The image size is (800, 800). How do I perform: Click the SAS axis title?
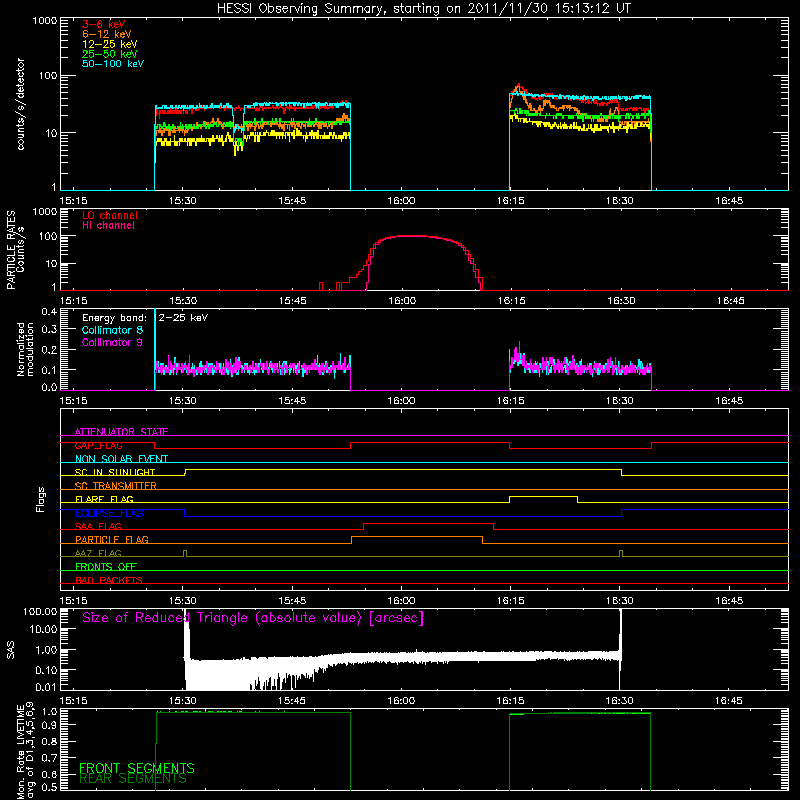click(x=10, y=650)
